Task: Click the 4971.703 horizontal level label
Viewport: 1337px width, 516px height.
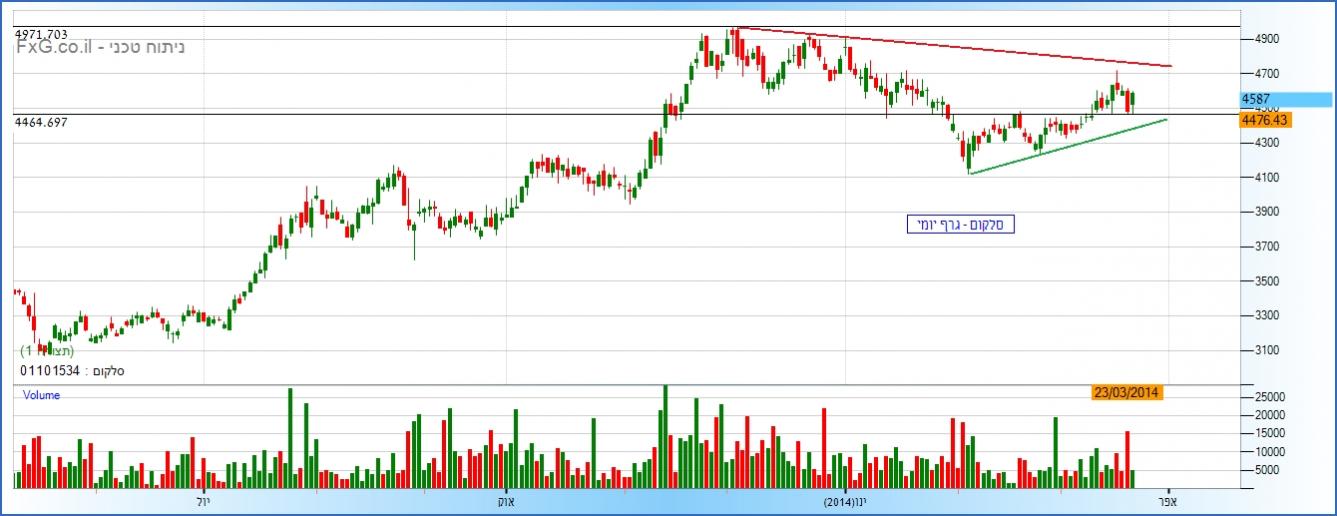Action: click(x=42, y=34)
